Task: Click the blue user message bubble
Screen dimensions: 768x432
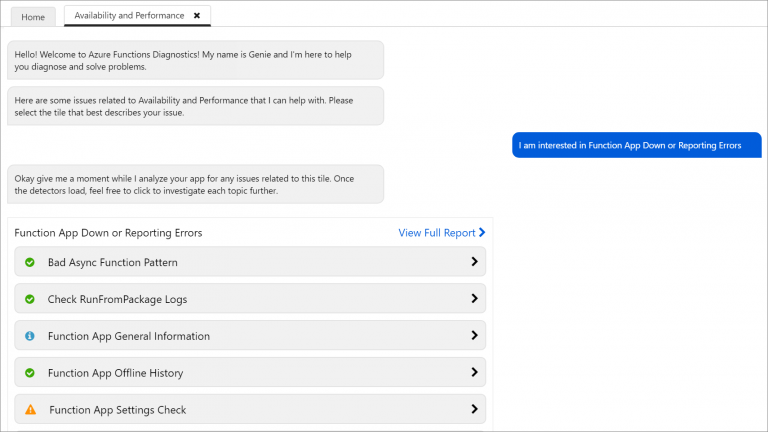Action: click(x=636, y=145)
